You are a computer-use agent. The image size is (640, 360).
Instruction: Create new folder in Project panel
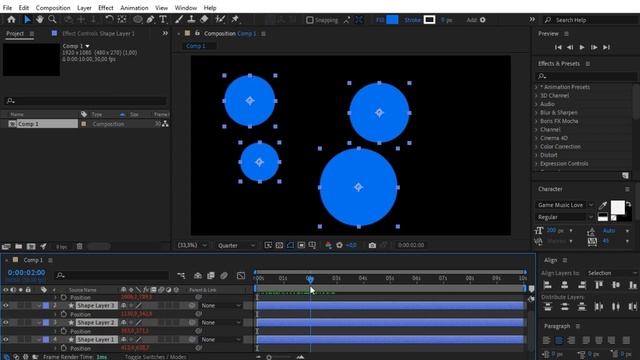click(x=18, y=247)
